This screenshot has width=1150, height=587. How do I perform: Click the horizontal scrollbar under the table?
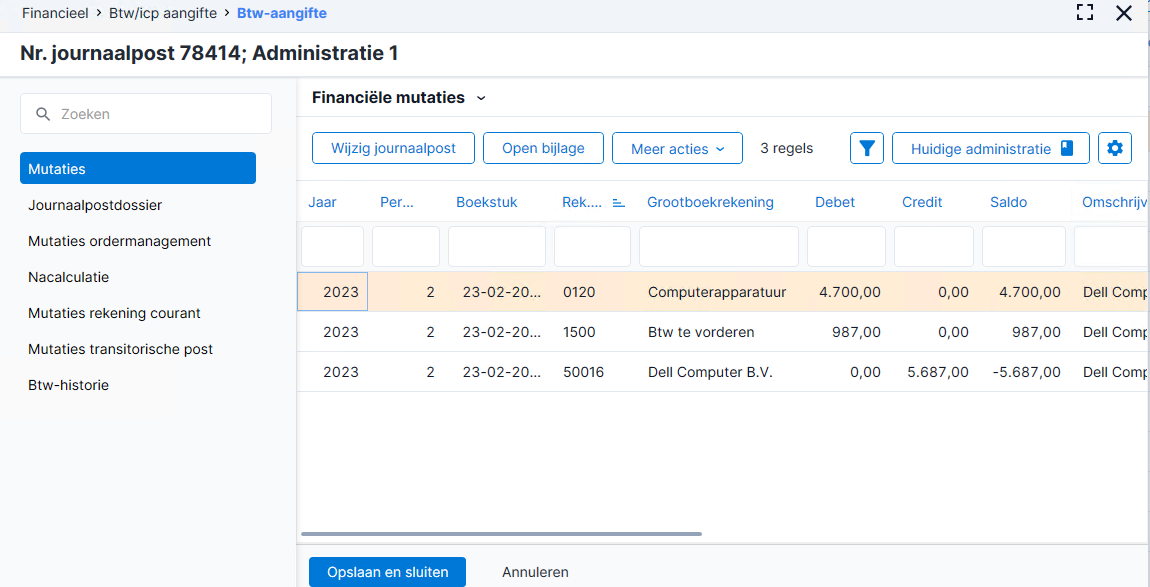[502, 534]
